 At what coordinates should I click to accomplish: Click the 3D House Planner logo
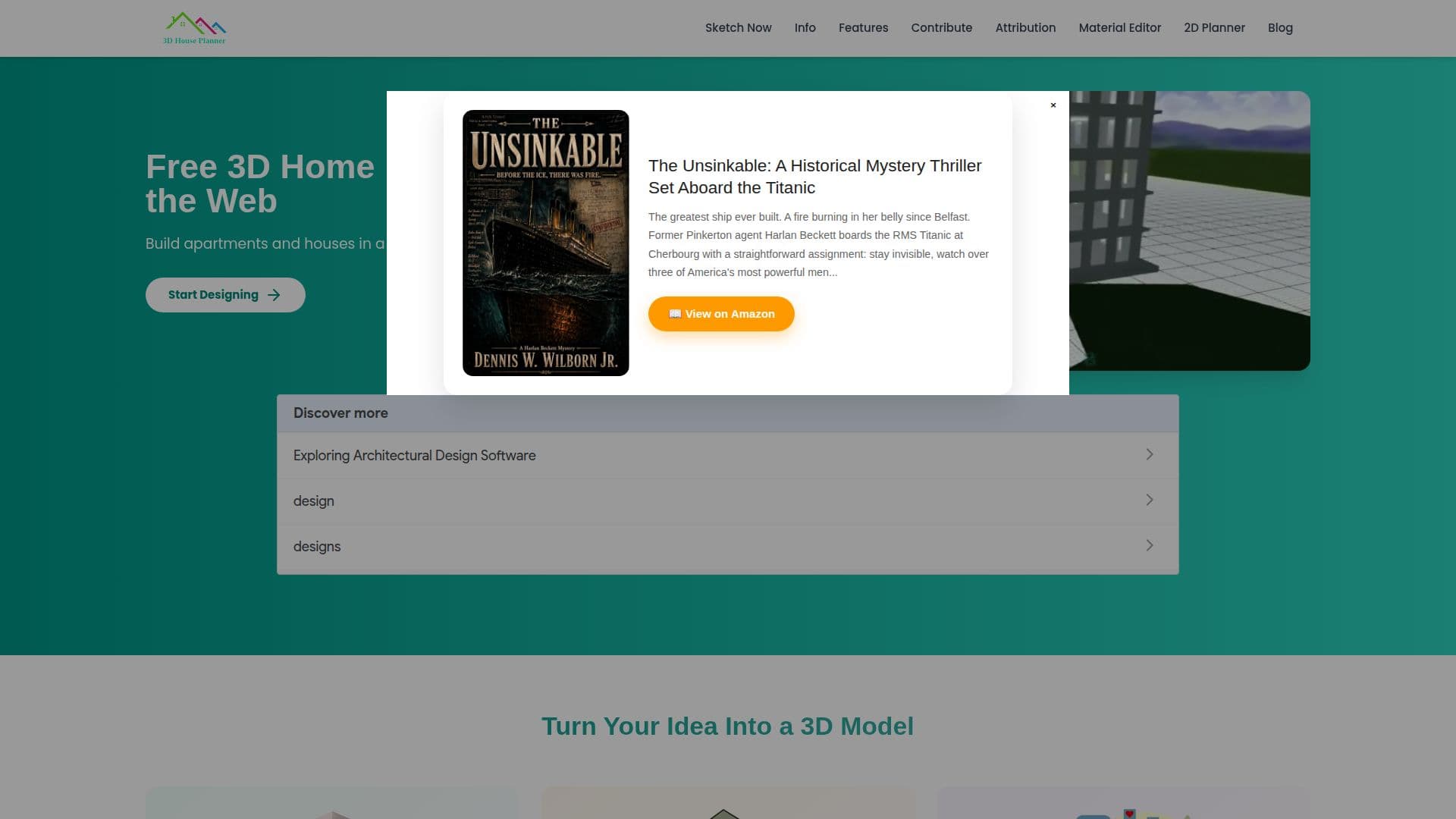(195, 28)
